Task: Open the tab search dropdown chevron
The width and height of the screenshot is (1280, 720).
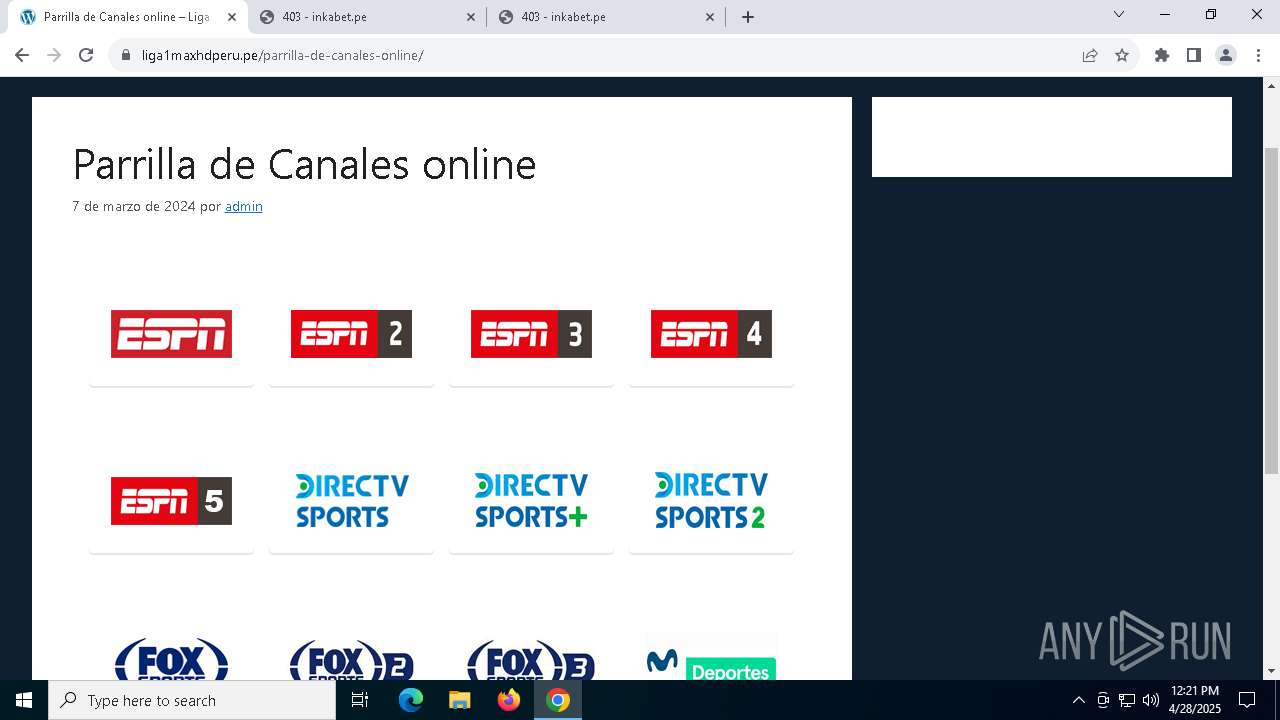Action: [1119, 14]
